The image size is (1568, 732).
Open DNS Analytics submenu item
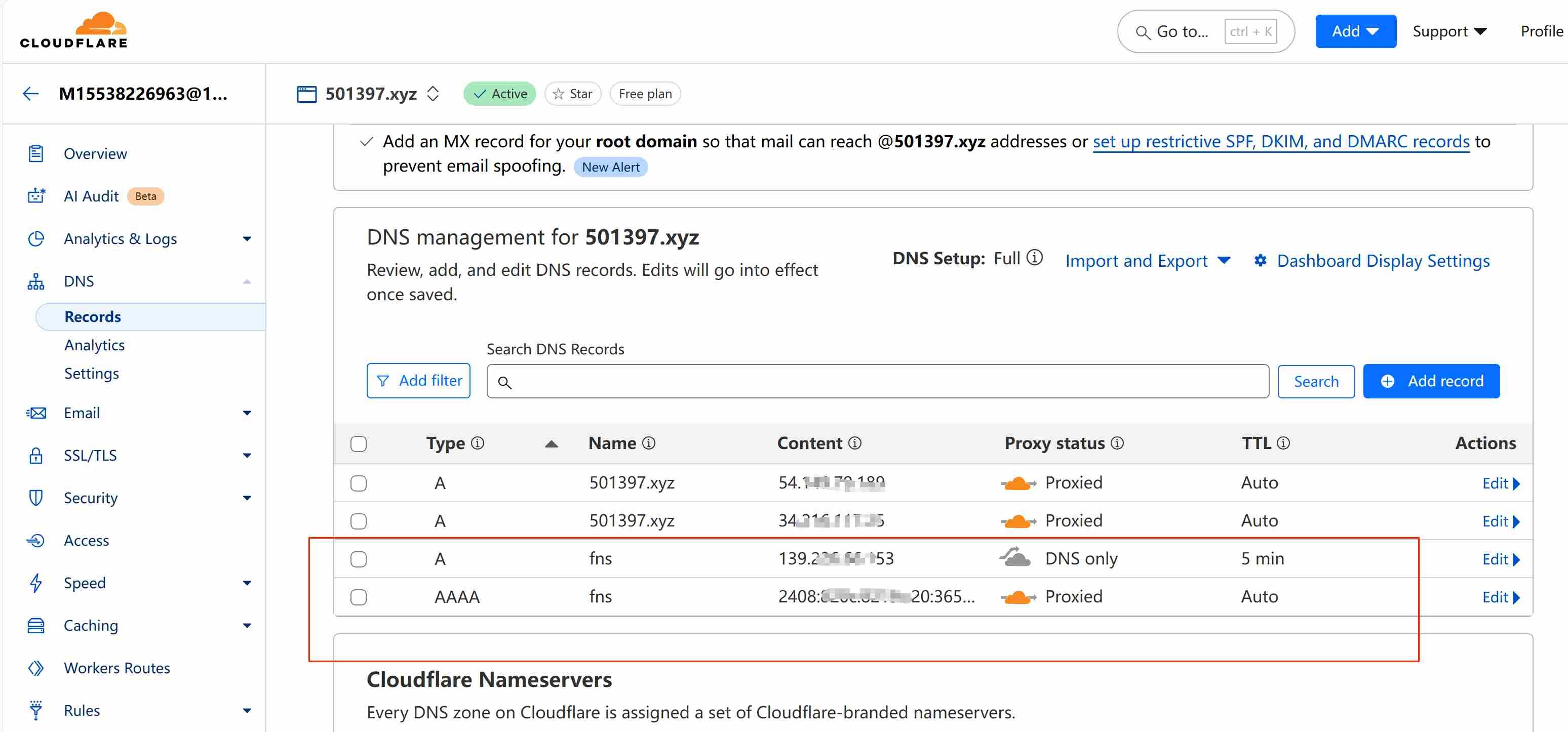coord(94,345)
